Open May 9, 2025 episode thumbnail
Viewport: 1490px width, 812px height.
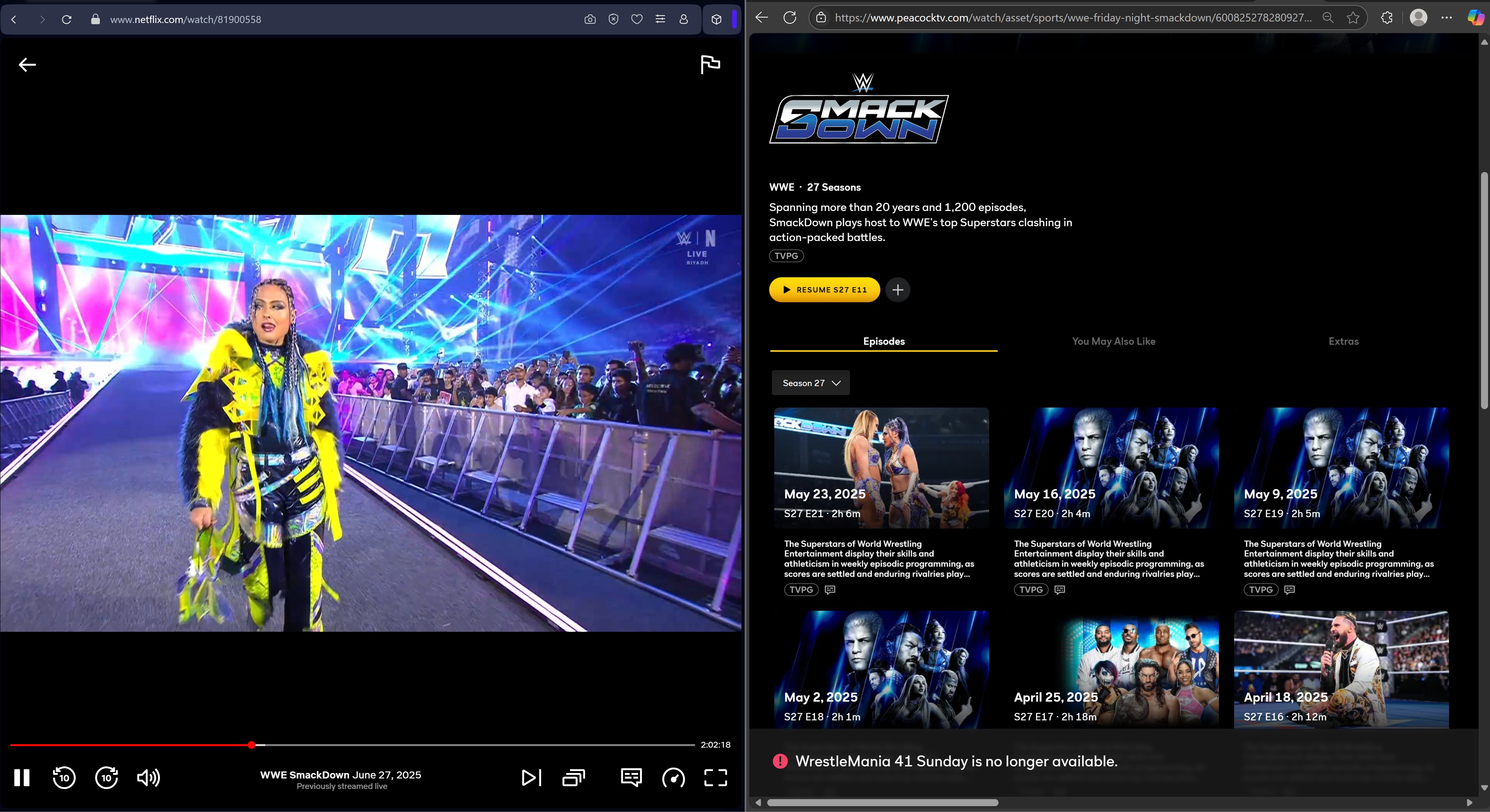pos(1341,468)
